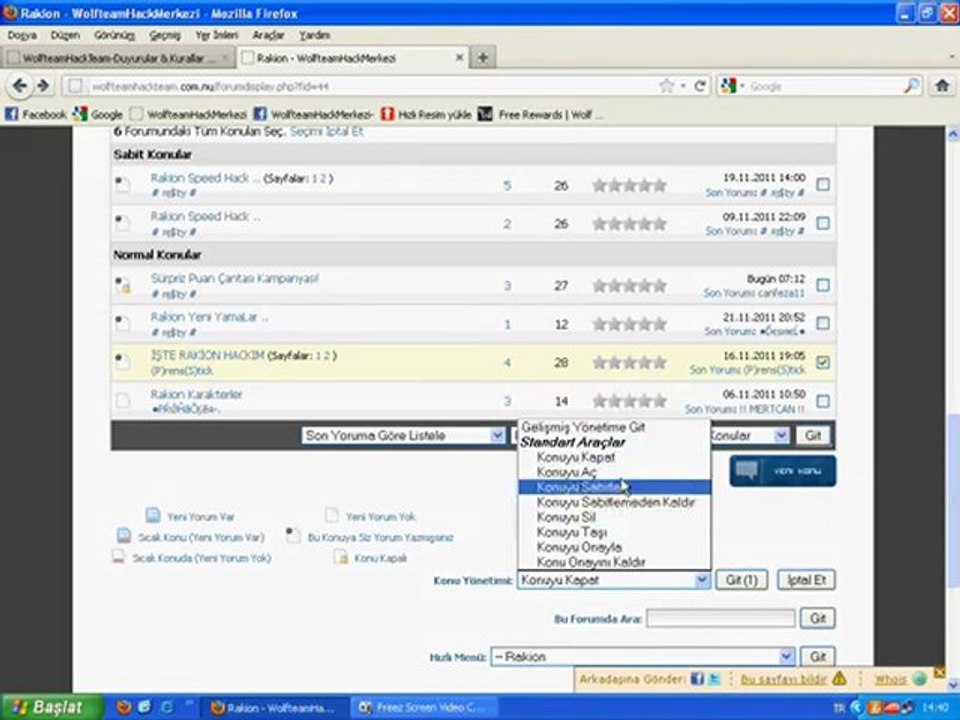Go forward with the browser forward arrow
Viewport: 960px width, 720px height.
tap(43, 86)
